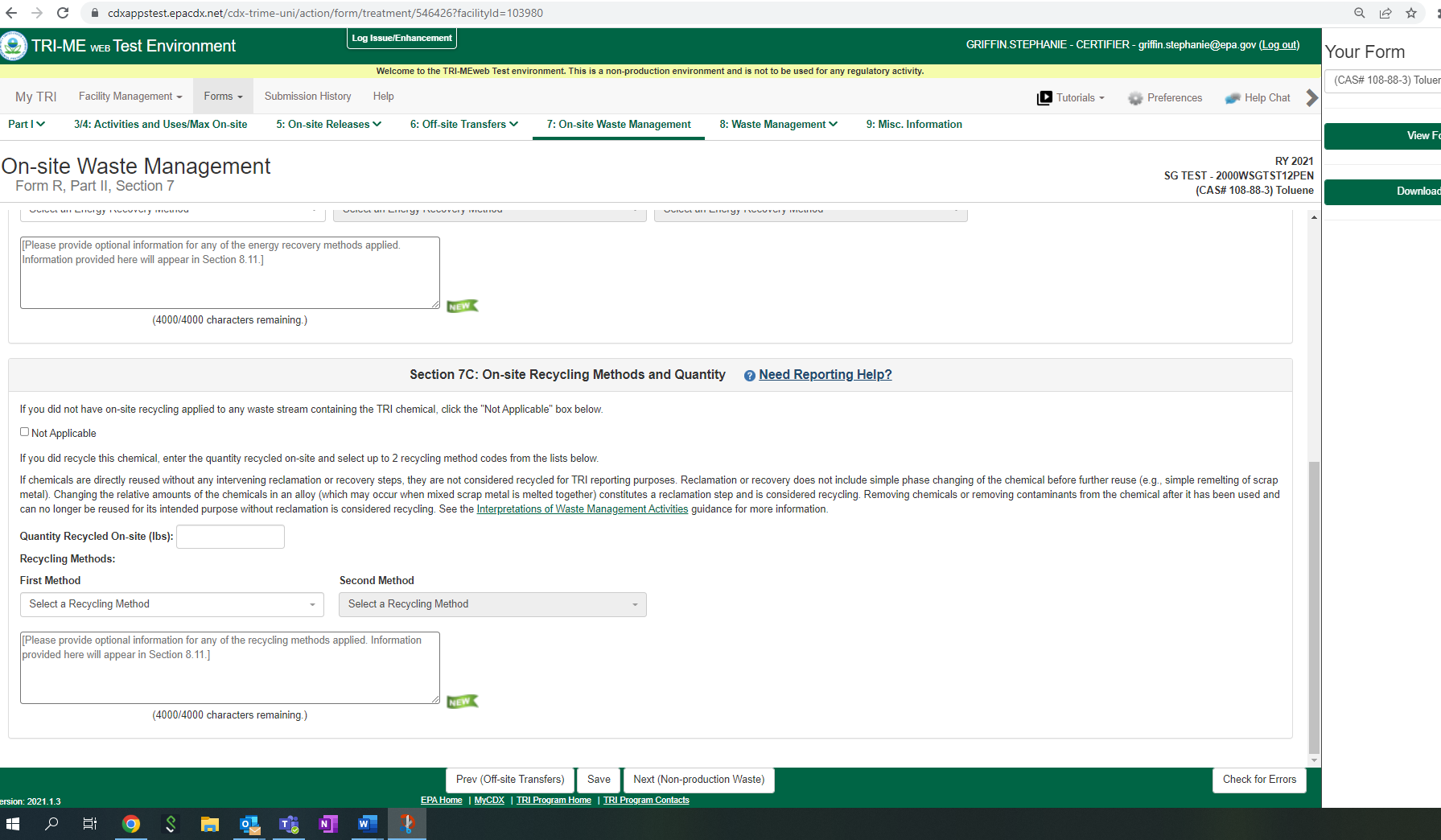The width and height of the screenshot is (1441, 840).
Task: Open the Tutorials dropdown menu
Action: 1071,98
